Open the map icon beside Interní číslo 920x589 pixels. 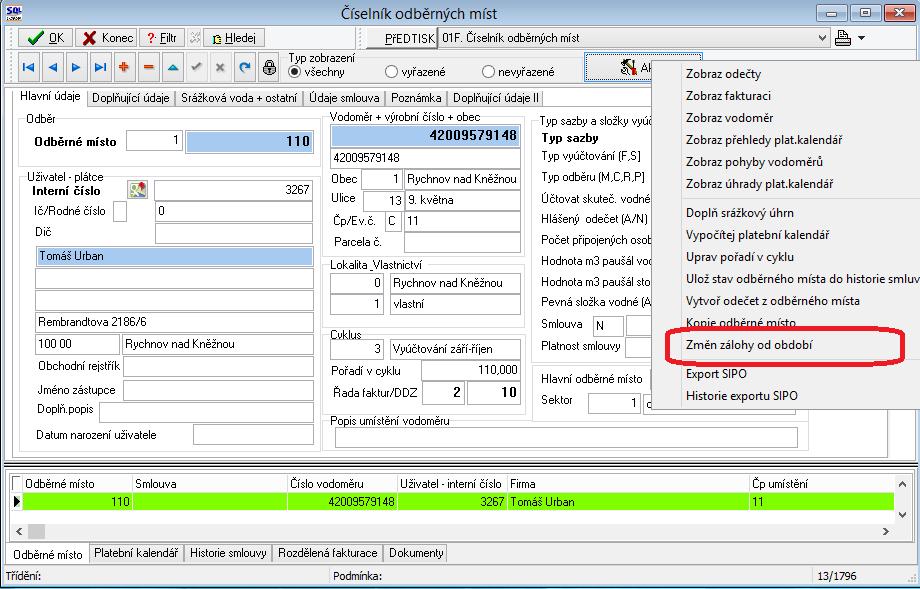point(138,189)
